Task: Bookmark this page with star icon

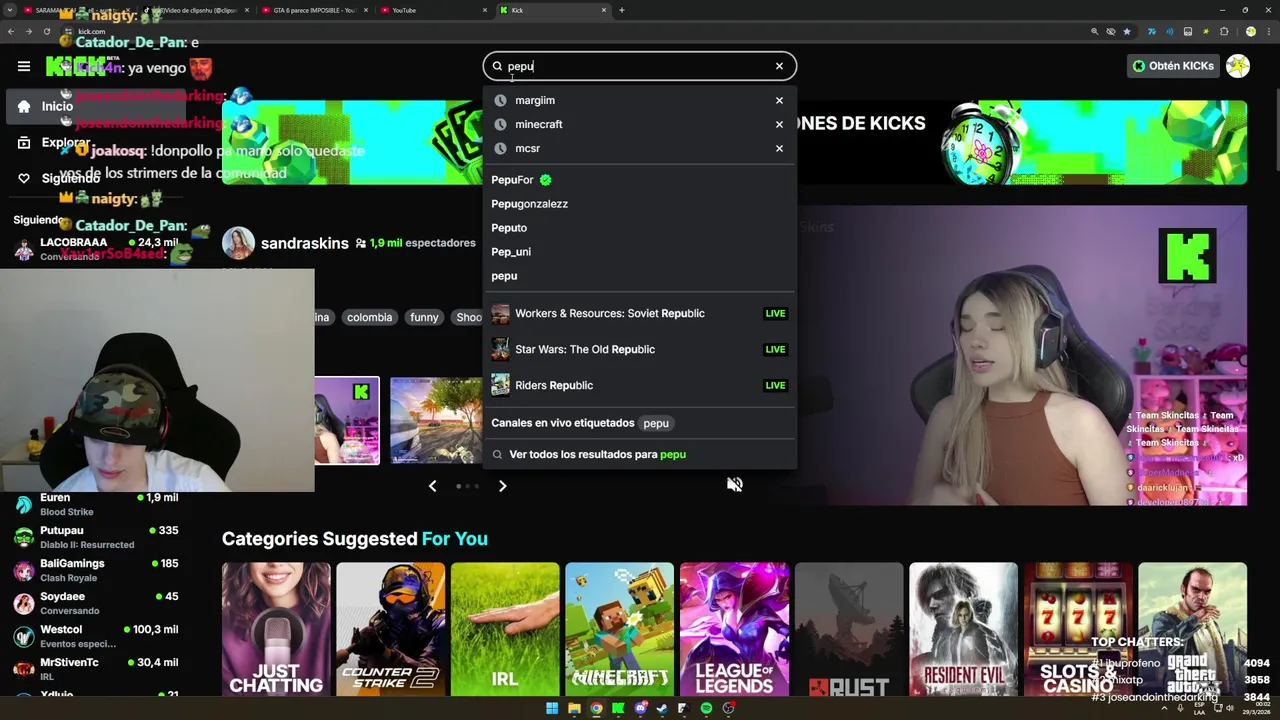Action: tap(1127, 31)
